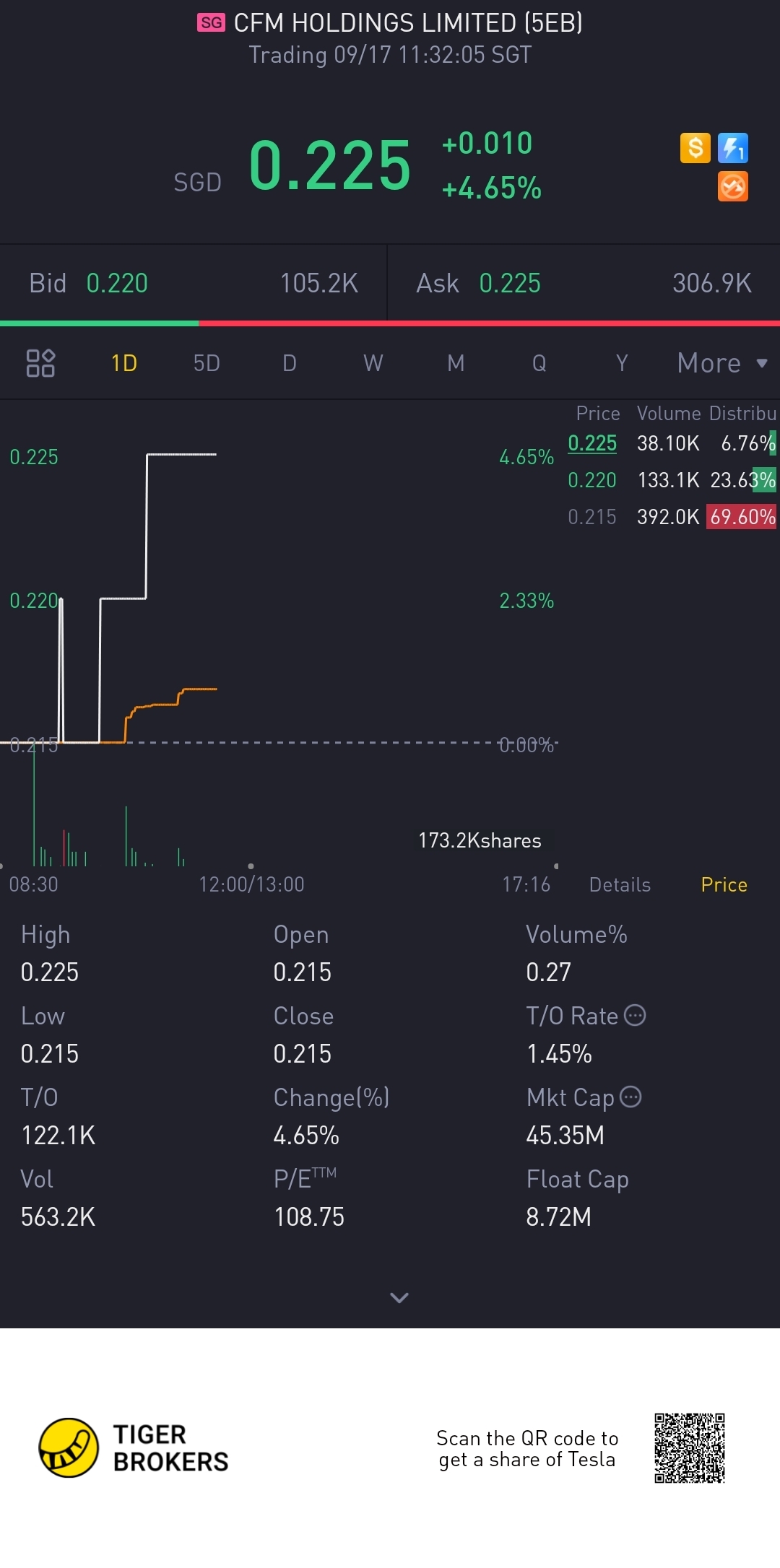Tap the green-red bid/ask ratio bar
Image resolution: width=780 pixels, height=1568 pixels.
pyautogui.click(x=390, y=323)
